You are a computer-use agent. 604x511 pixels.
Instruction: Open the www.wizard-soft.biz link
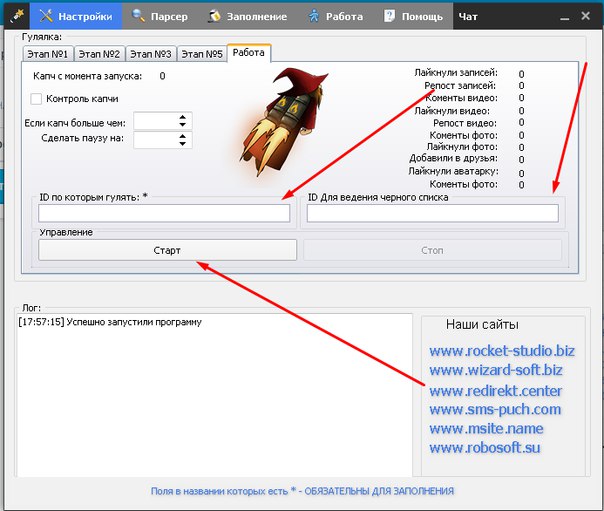(x=496, y=370)
